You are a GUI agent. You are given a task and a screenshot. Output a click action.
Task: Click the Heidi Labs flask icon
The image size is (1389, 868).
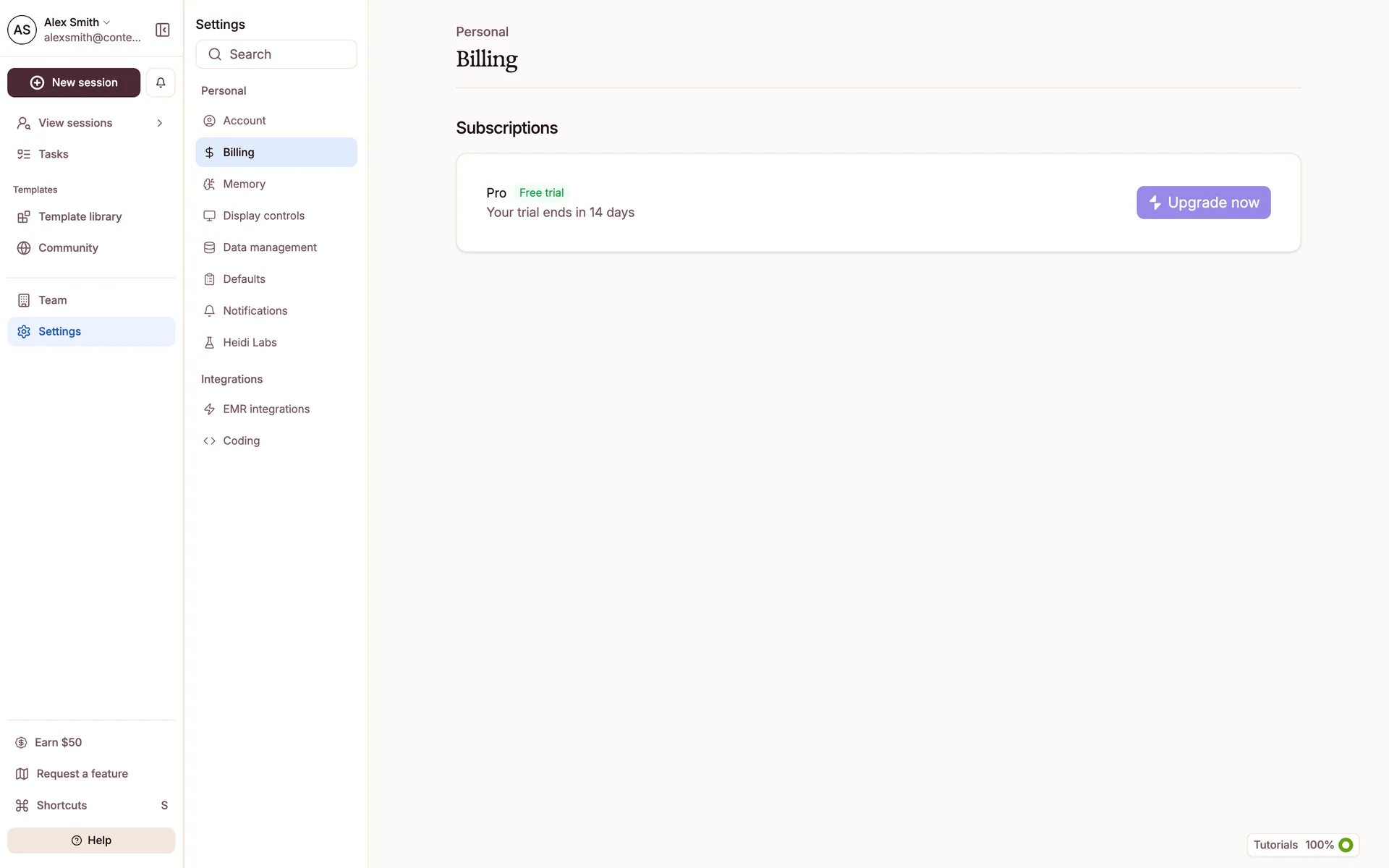(x=209, y=343)
